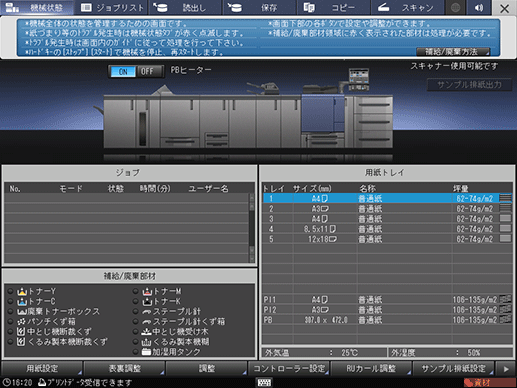Viewport: 517px width, 388px height.
Task: Switch to the コピー tab
Action: 333,7
